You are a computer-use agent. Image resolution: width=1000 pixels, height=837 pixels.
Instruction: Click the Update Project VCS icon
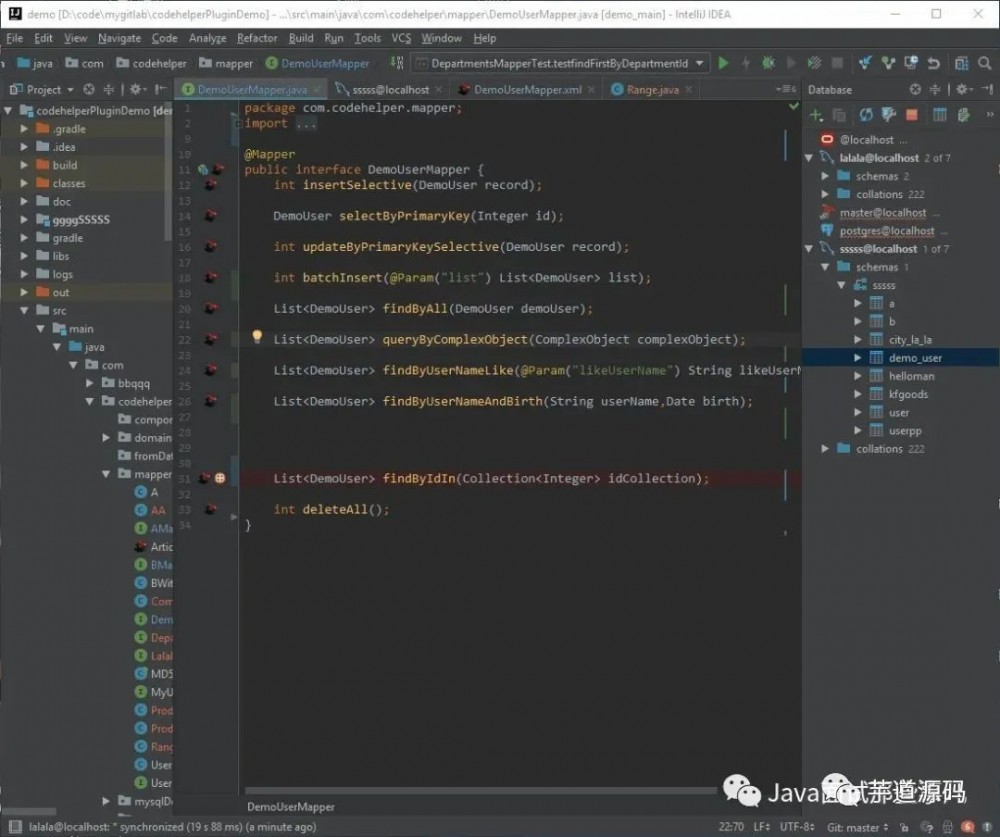[x=867, y=62]
